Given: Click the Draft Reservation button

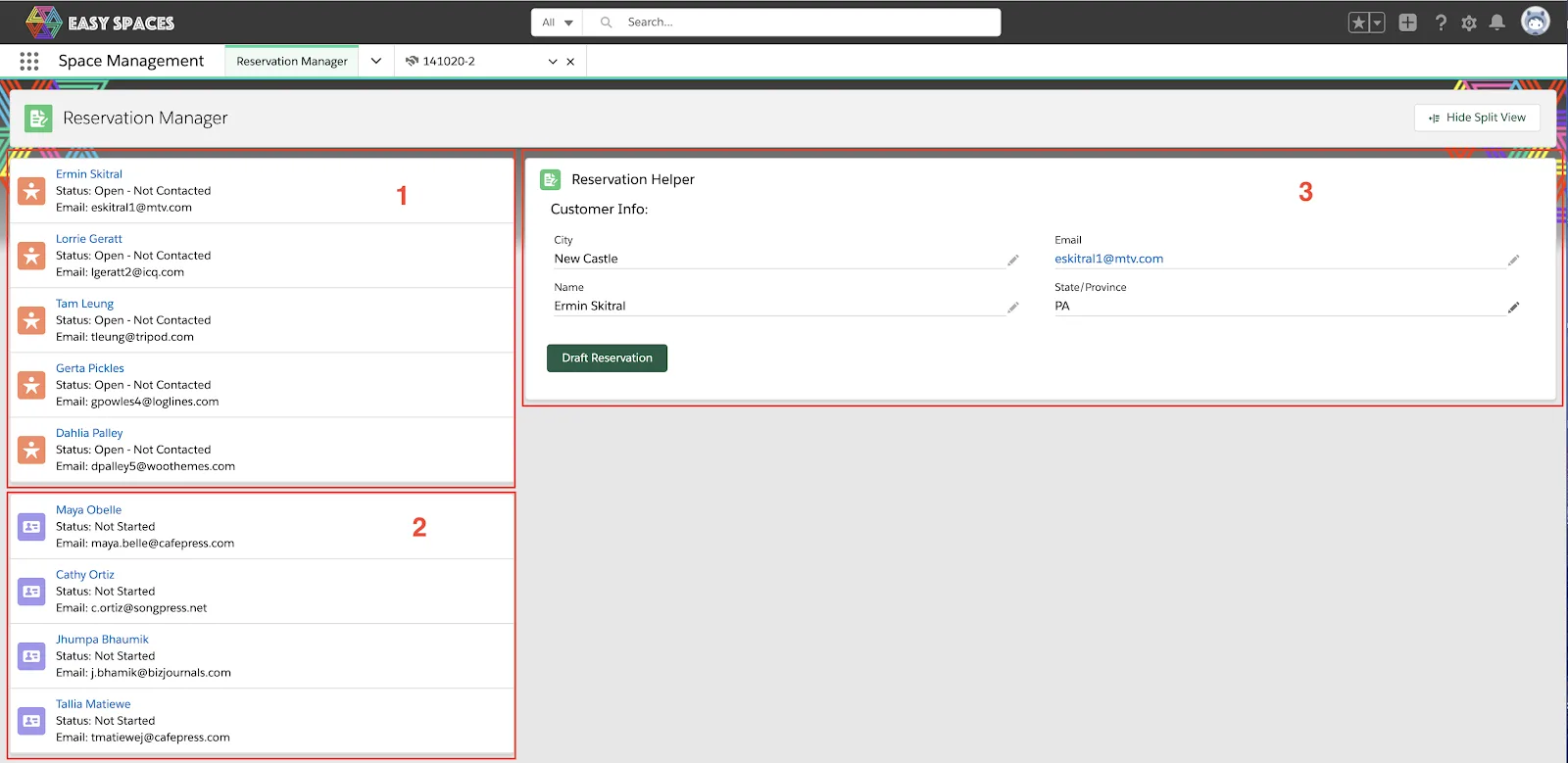Looking at the screenshot, I should pos(607,358).
